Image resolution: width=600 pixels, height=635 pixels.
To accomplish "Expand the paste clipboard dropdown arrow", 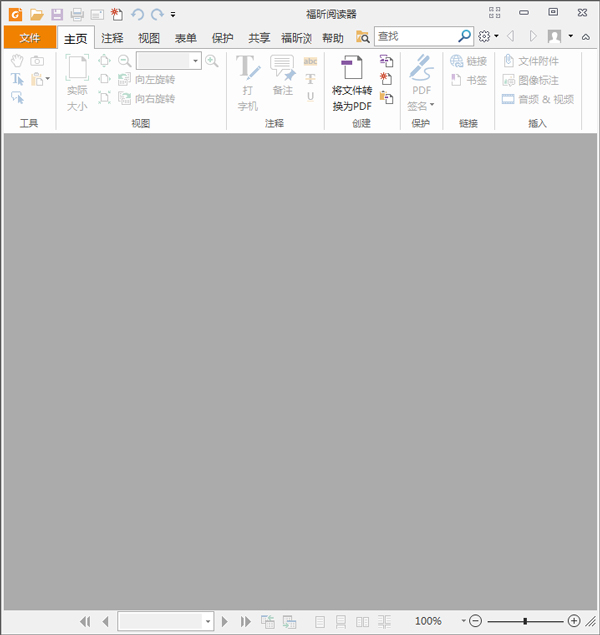I will [x=48, y=79].
